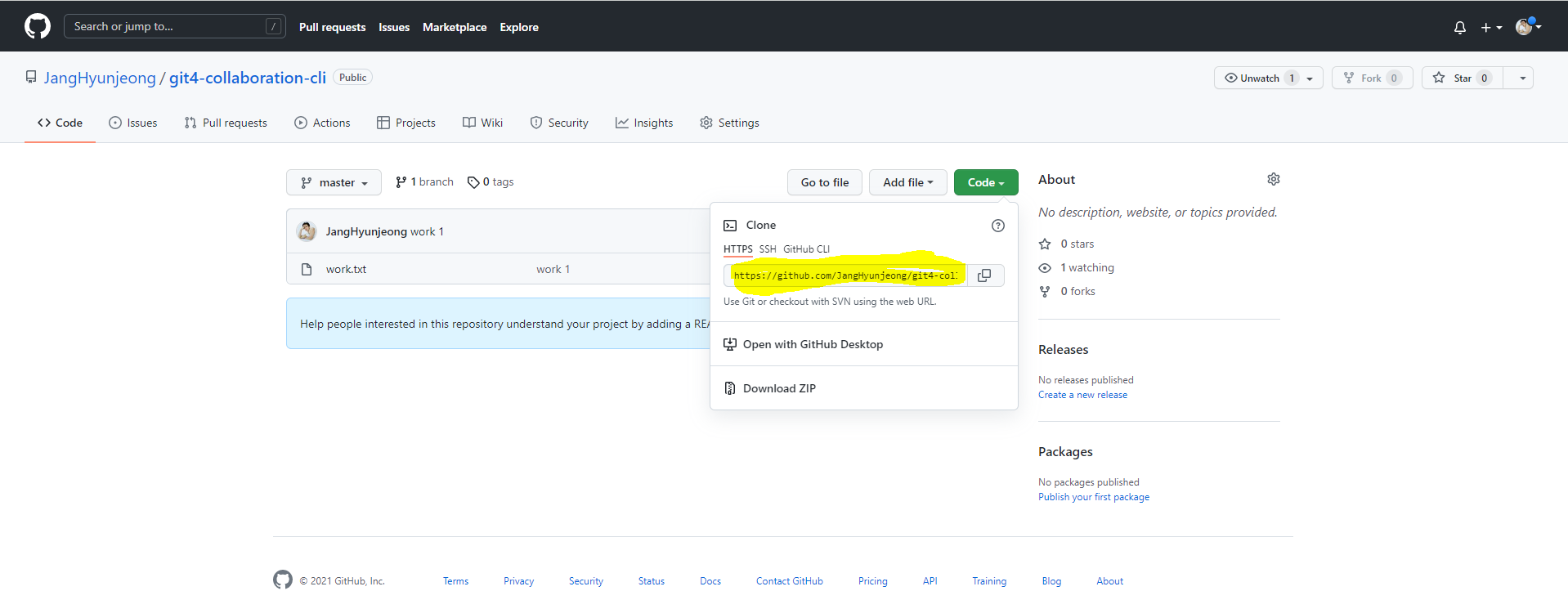The height and width of the screenshot is (591, 1568).
Task: Open the git4-collaboration-cli repository link
Action: pyautogui.click(x=248, y=78)
